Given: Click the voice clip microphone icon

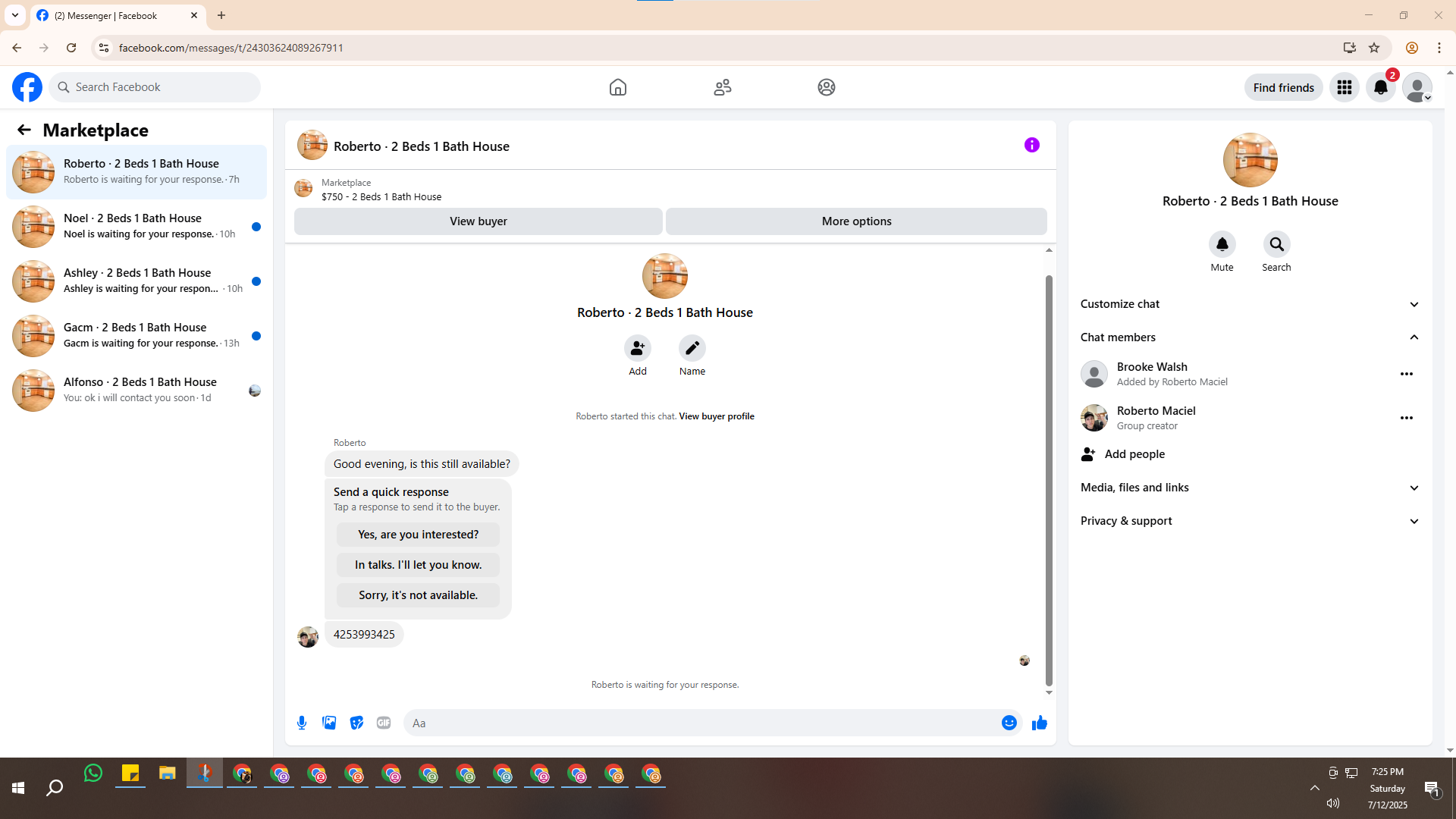Looking at the screenshot, I should (302, 723).
